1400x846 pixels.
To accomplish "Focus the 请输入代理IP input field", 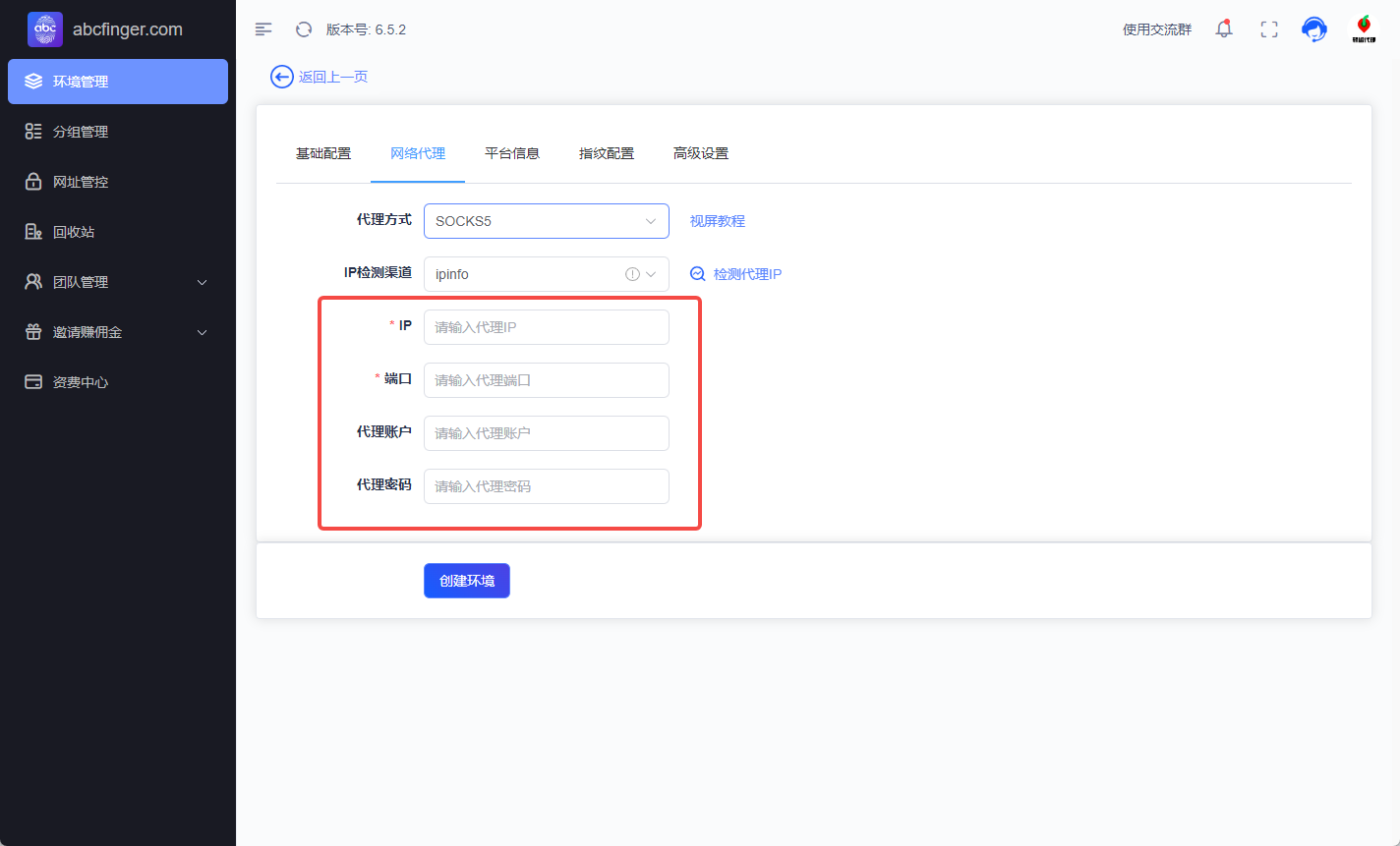I will click(546, 327).
